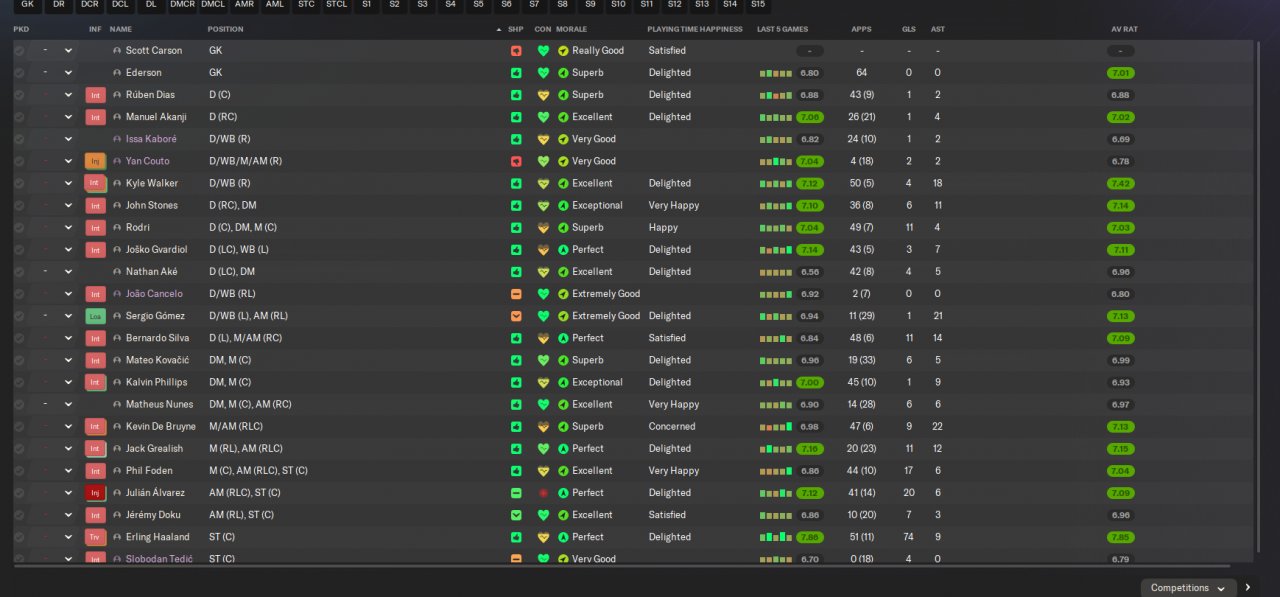
Task: Select the AMR position slot
Action: [x=244, y=5]
